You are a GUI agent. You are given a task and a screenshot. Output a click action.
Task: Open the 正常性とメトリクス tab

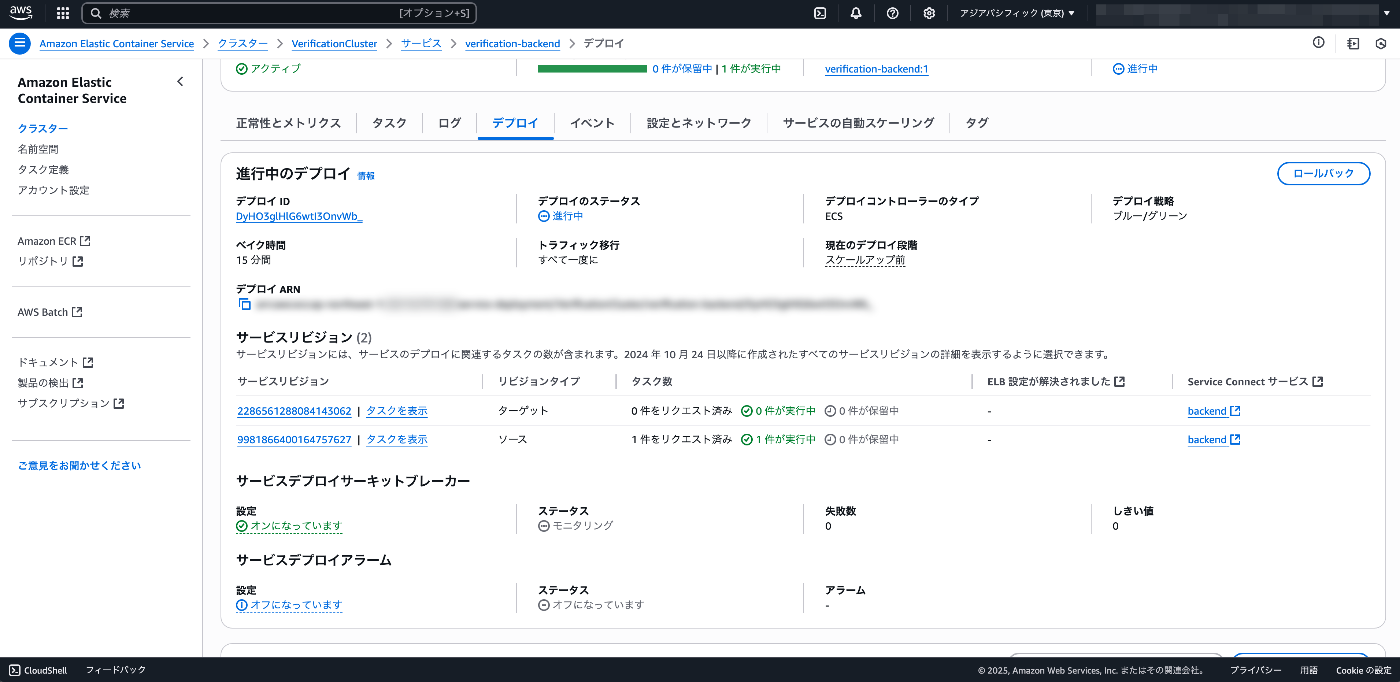[x=288, y=123]
